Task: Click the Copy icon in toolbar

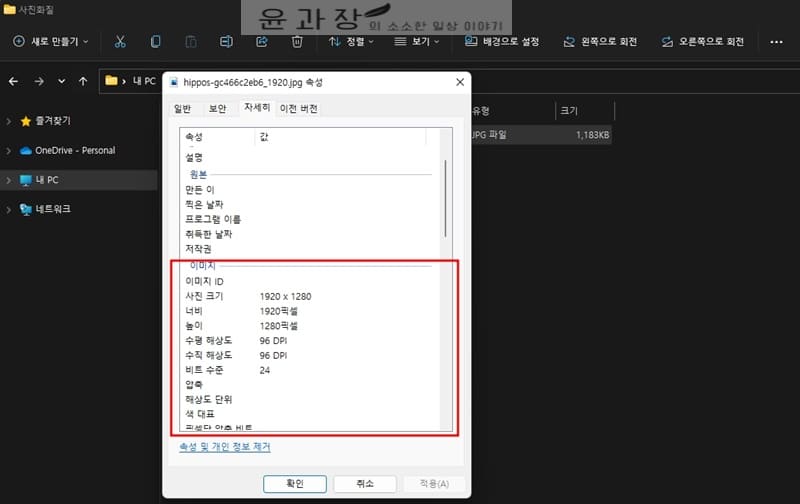Action: click(x=155, y=42)
